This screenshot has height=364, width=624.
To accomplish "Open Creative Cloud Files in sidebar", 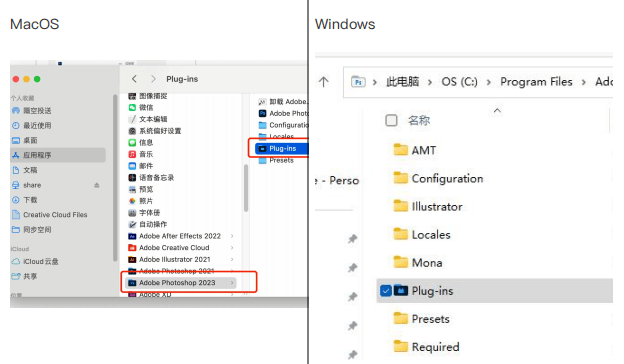I will pos(49,215).
